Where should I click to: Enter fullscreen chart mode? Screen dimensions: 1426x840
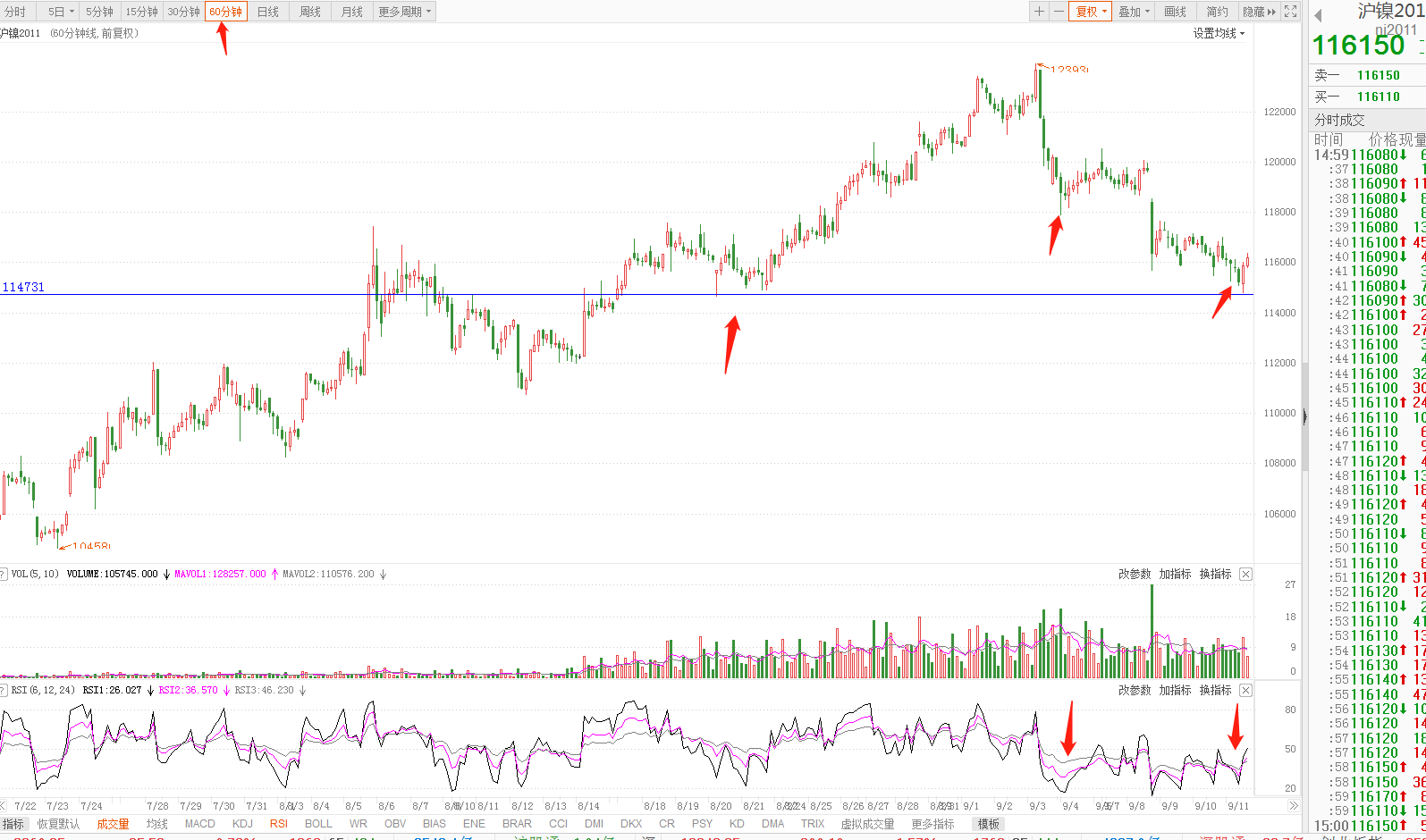[1290, 12]
